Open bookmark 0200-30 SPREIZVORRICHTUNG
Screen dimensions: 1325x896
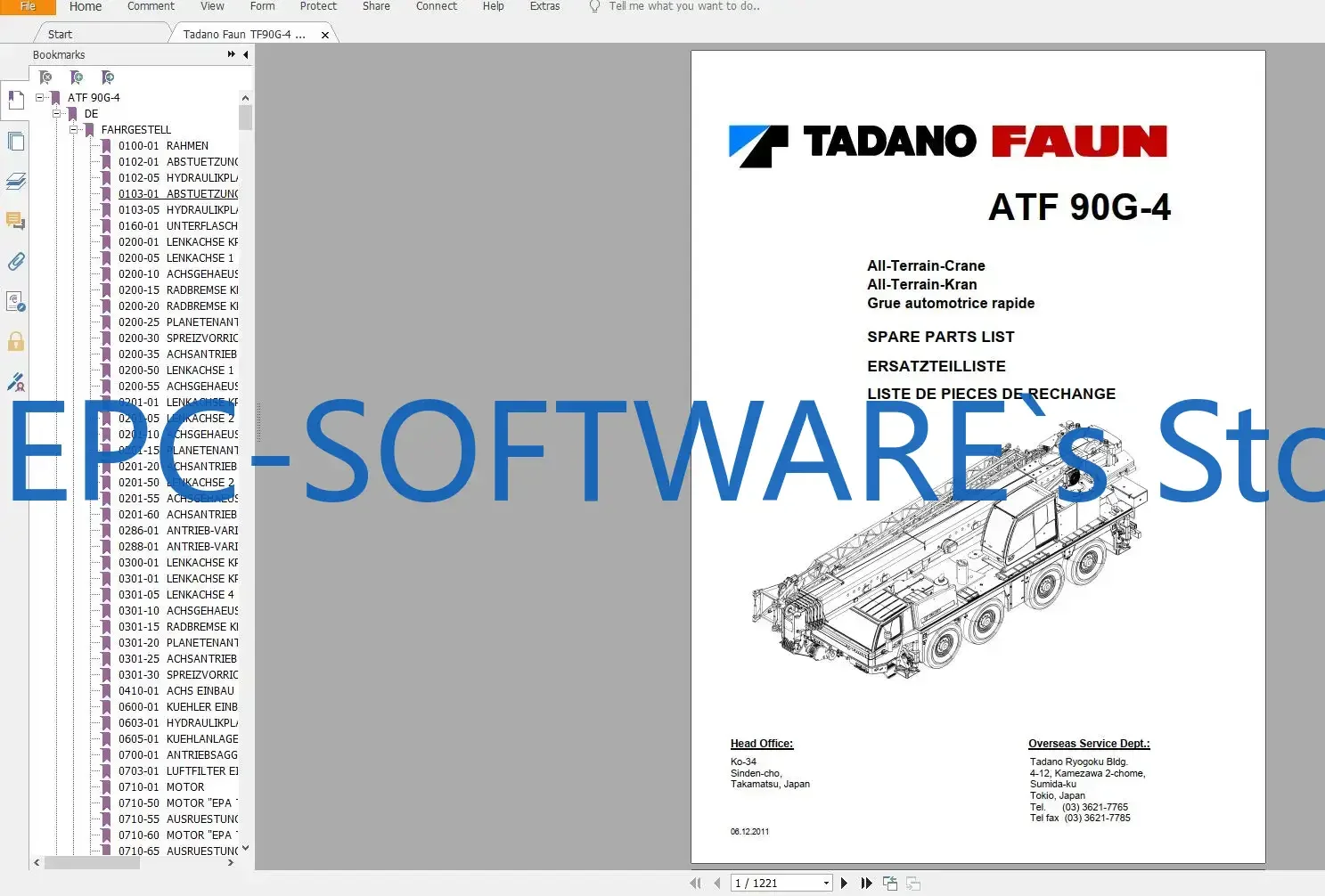[178, 338]
